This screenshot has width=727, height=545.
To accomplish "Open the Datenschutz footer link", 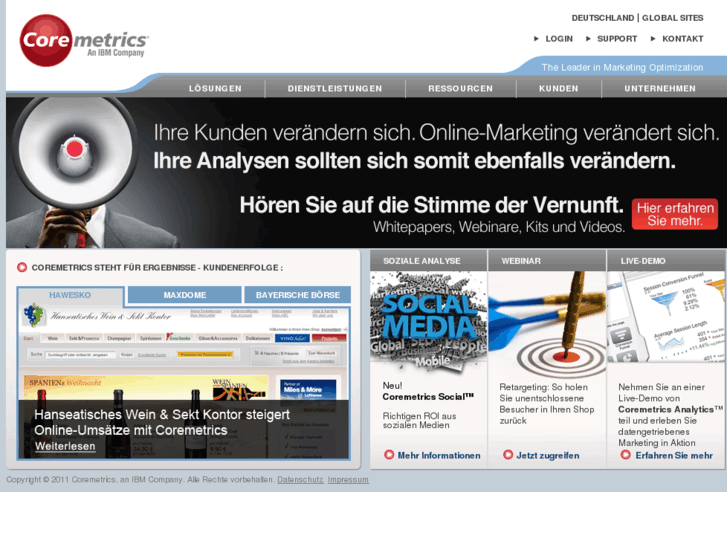I will [300, 480].
